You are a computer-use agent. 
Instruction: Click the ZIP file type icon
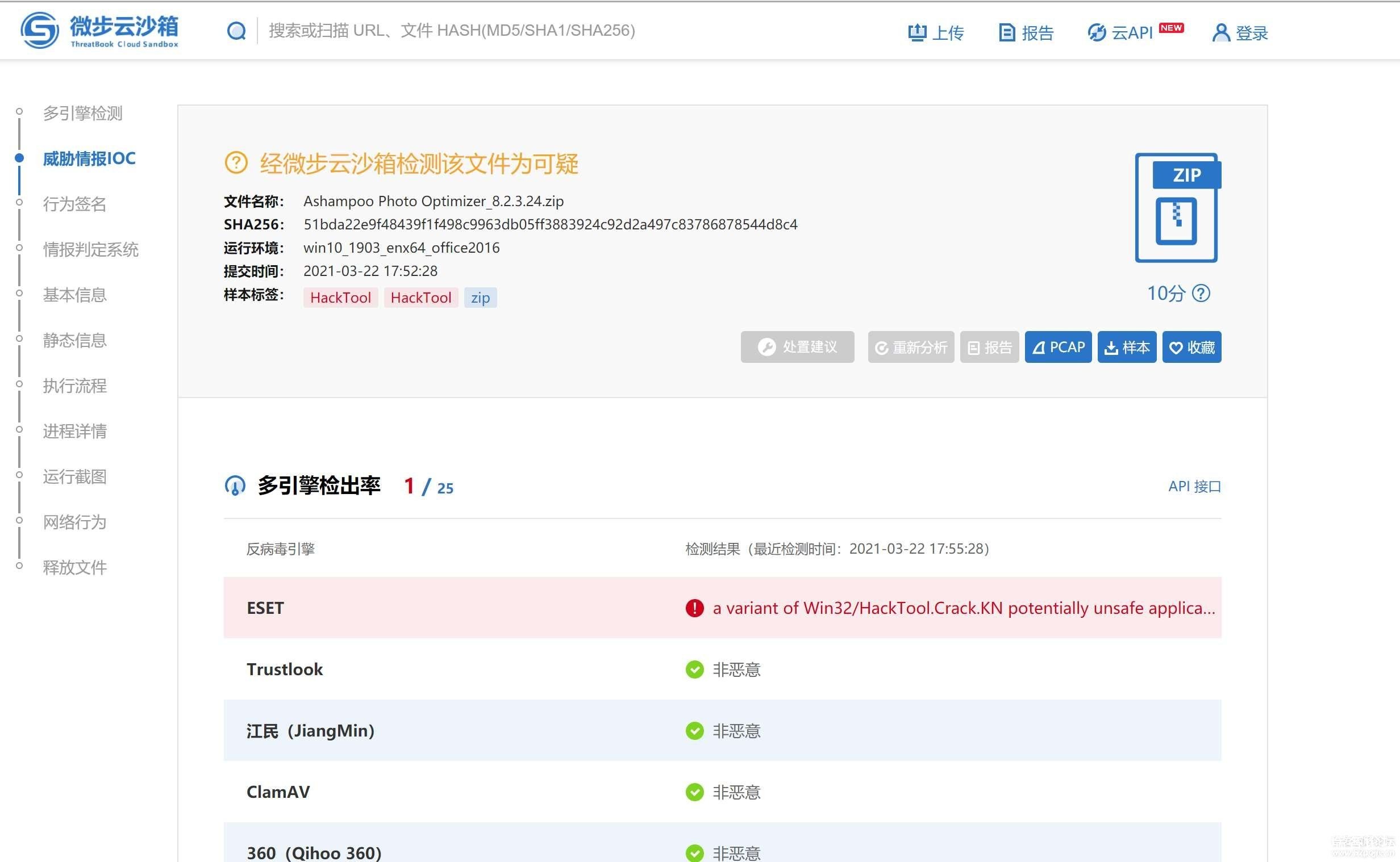pos(1178,207)
